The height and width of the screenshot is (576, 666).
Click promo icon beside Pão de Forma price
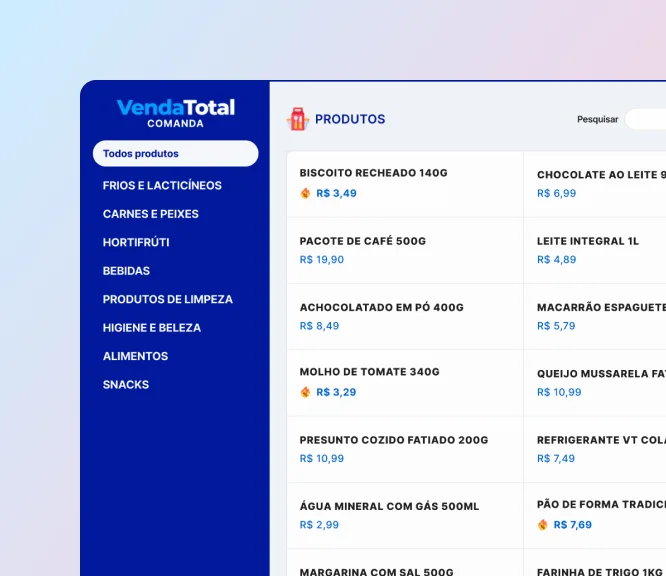tap(543, 525)
